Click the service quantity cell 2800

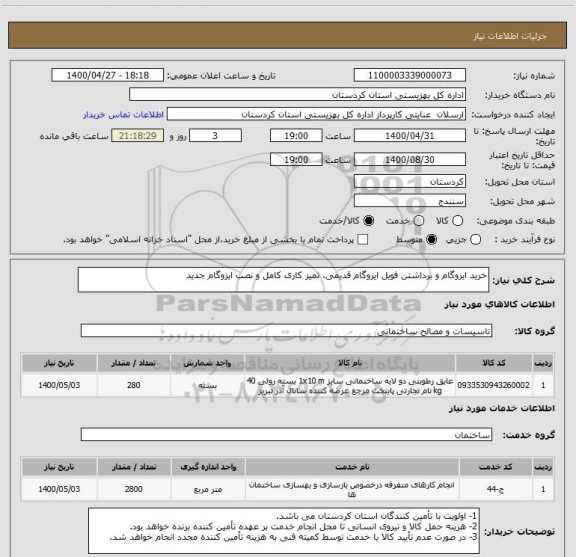[134, 489]
